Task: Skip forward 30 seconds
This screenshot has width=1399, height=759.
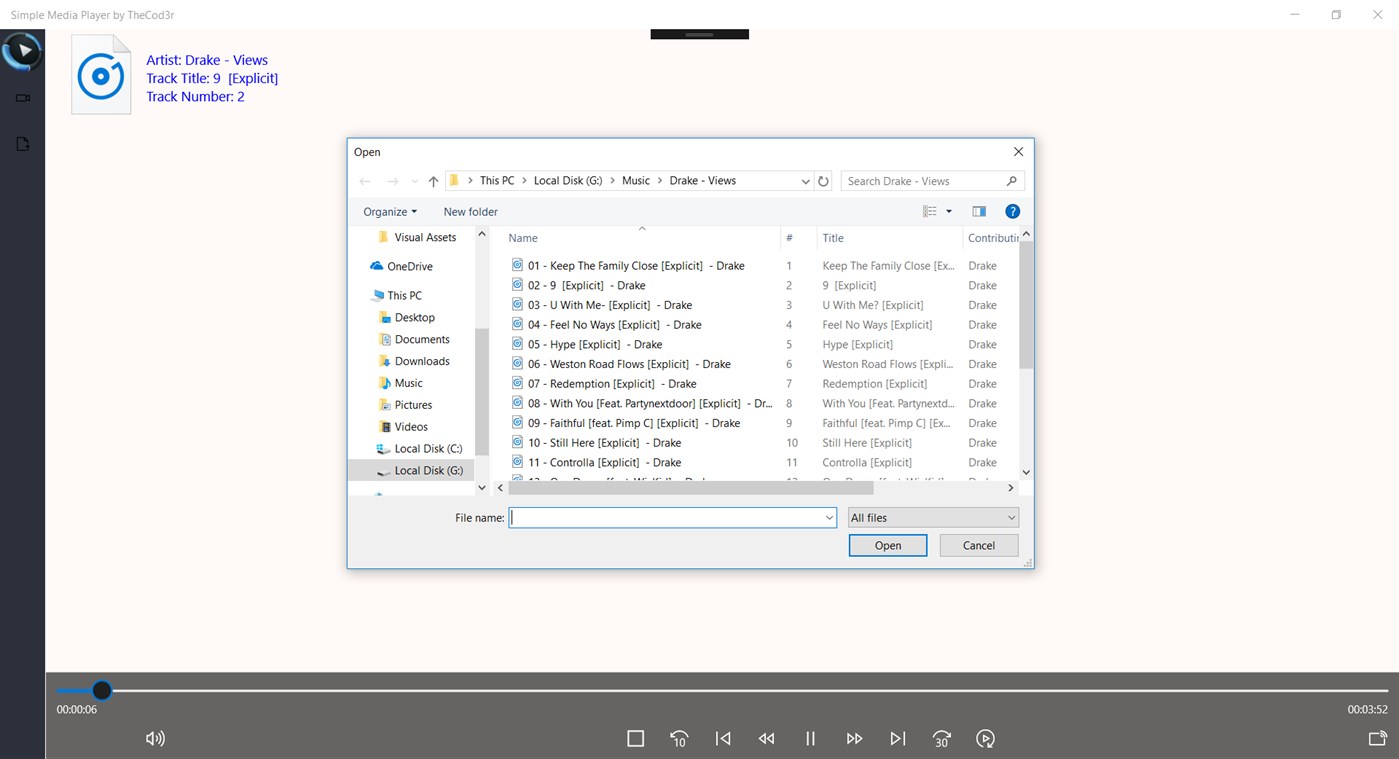Action: (941, 738)
